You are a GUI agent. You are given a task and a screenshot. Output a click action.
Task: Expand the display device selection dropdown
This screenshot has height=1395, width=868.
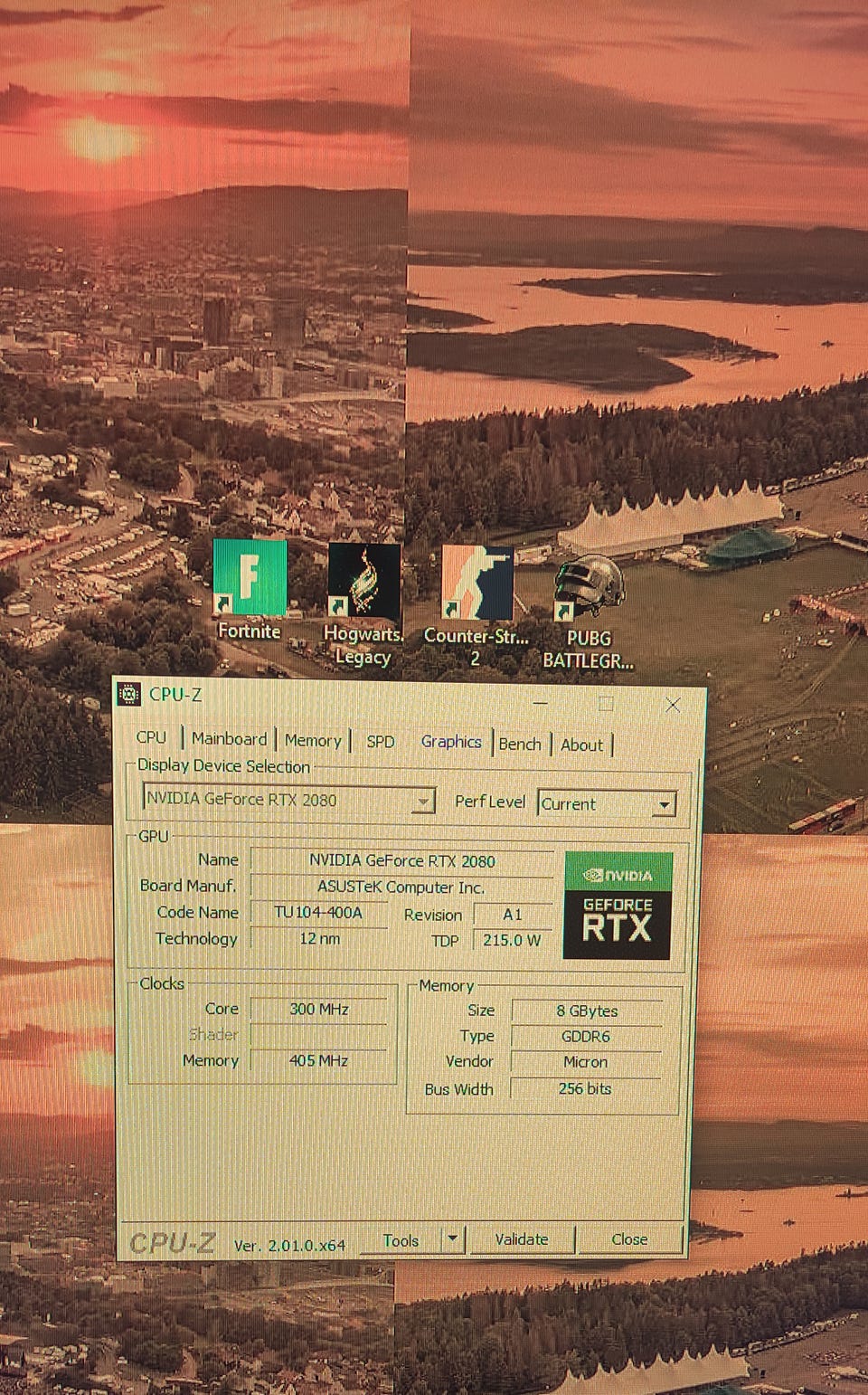tap(423, 801)
